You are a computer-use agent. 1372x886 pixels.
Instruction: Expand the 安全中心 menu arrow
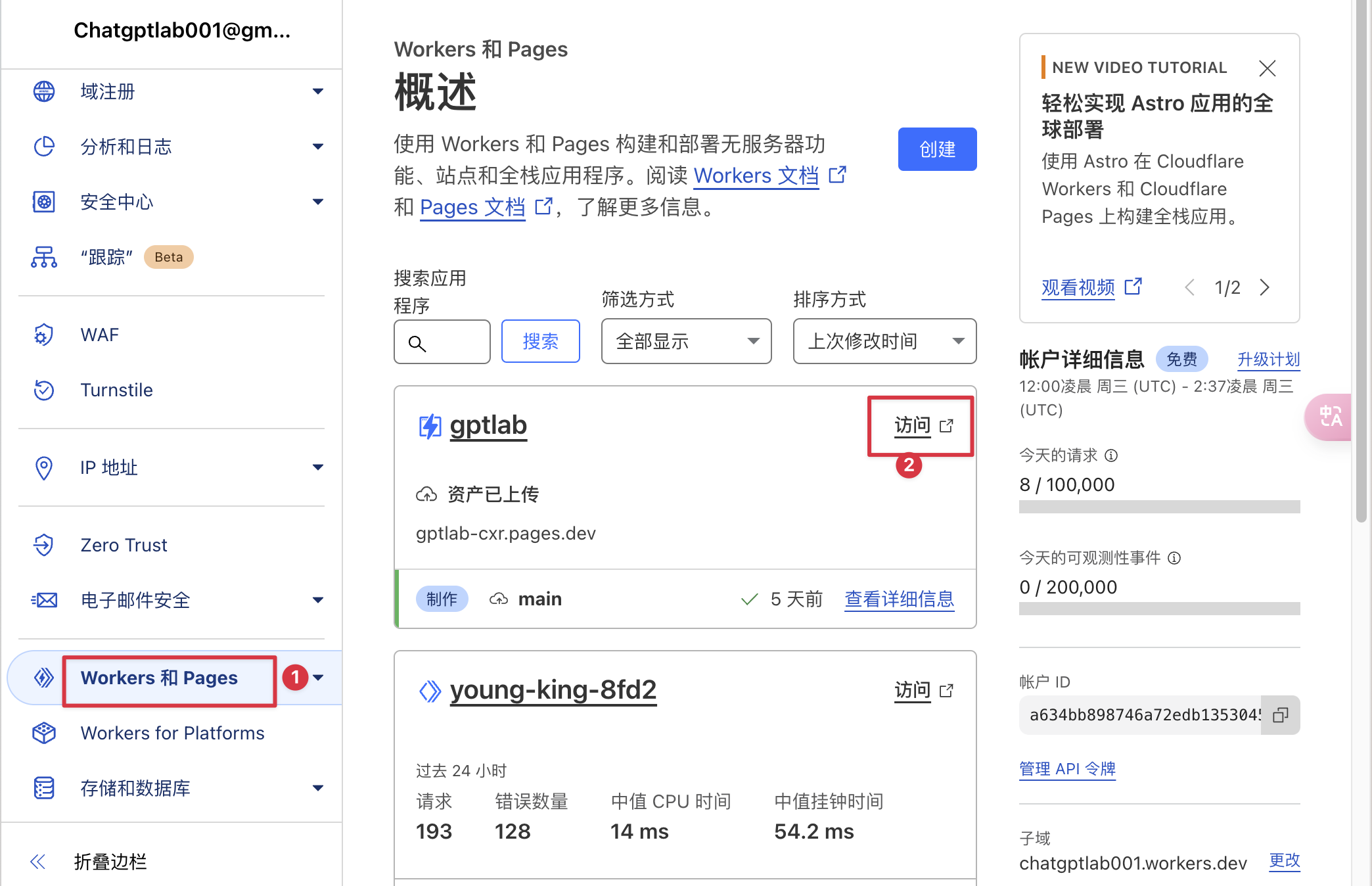[x=318, y=202]
